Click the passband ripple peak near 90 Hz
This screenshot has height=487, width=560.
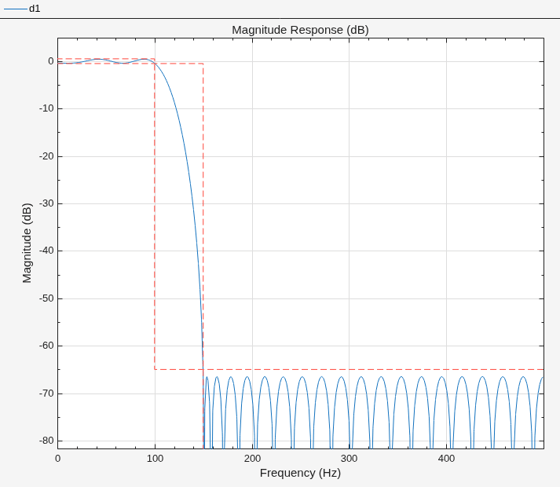coord(145,59)
